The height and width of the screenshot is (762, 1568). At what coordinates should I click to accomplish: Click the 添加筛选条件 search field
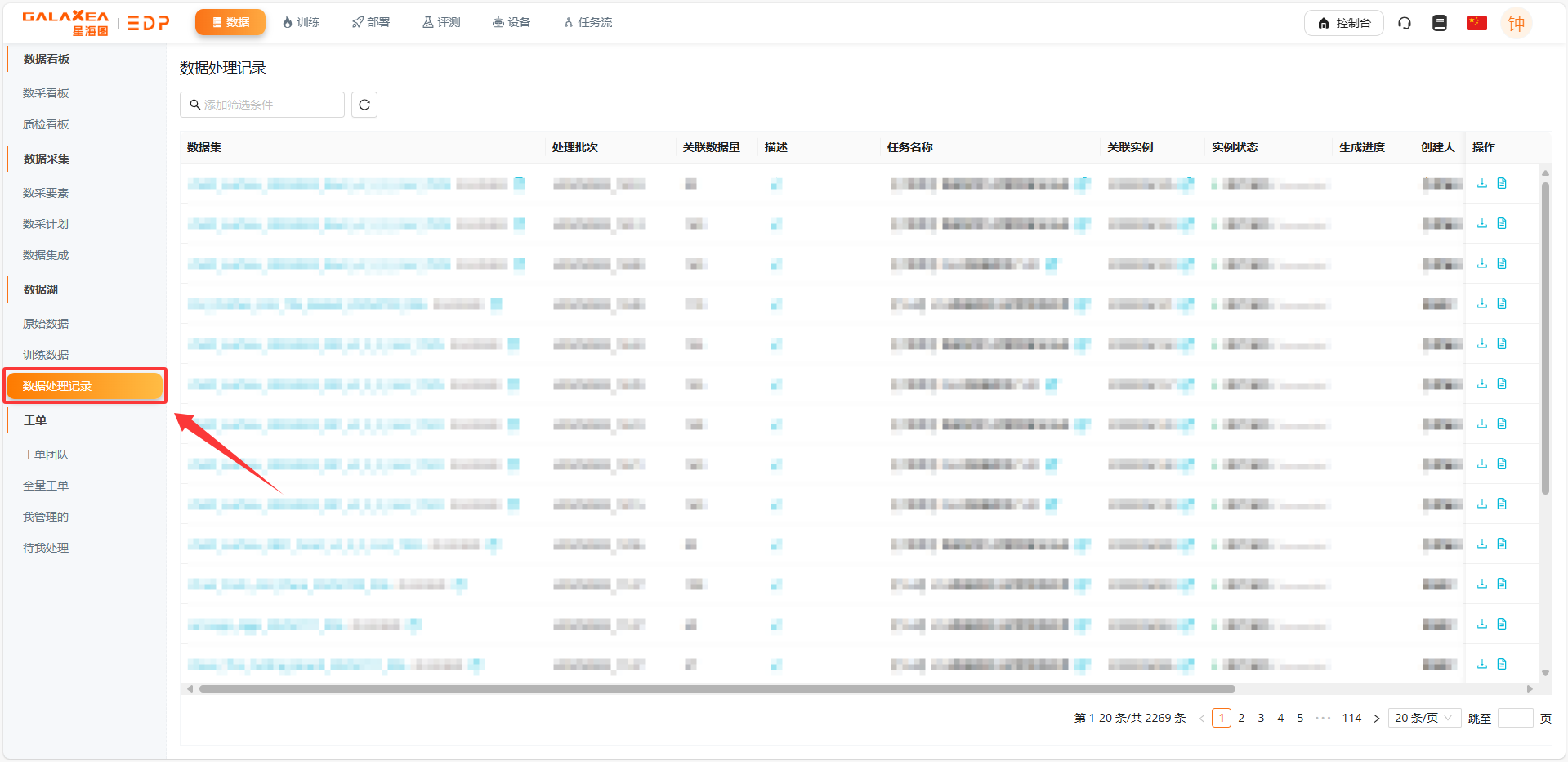pyautogui.click(x=262, y=105)
